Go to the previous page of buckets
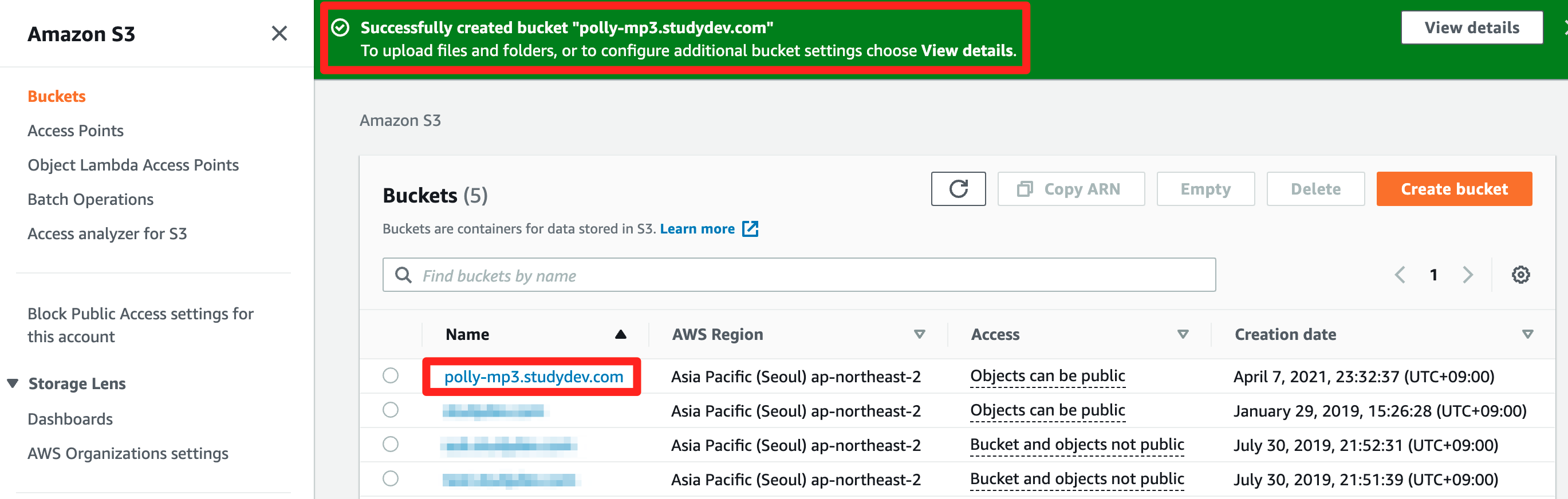1568x499 pixels. click(x=1400, y=275)
